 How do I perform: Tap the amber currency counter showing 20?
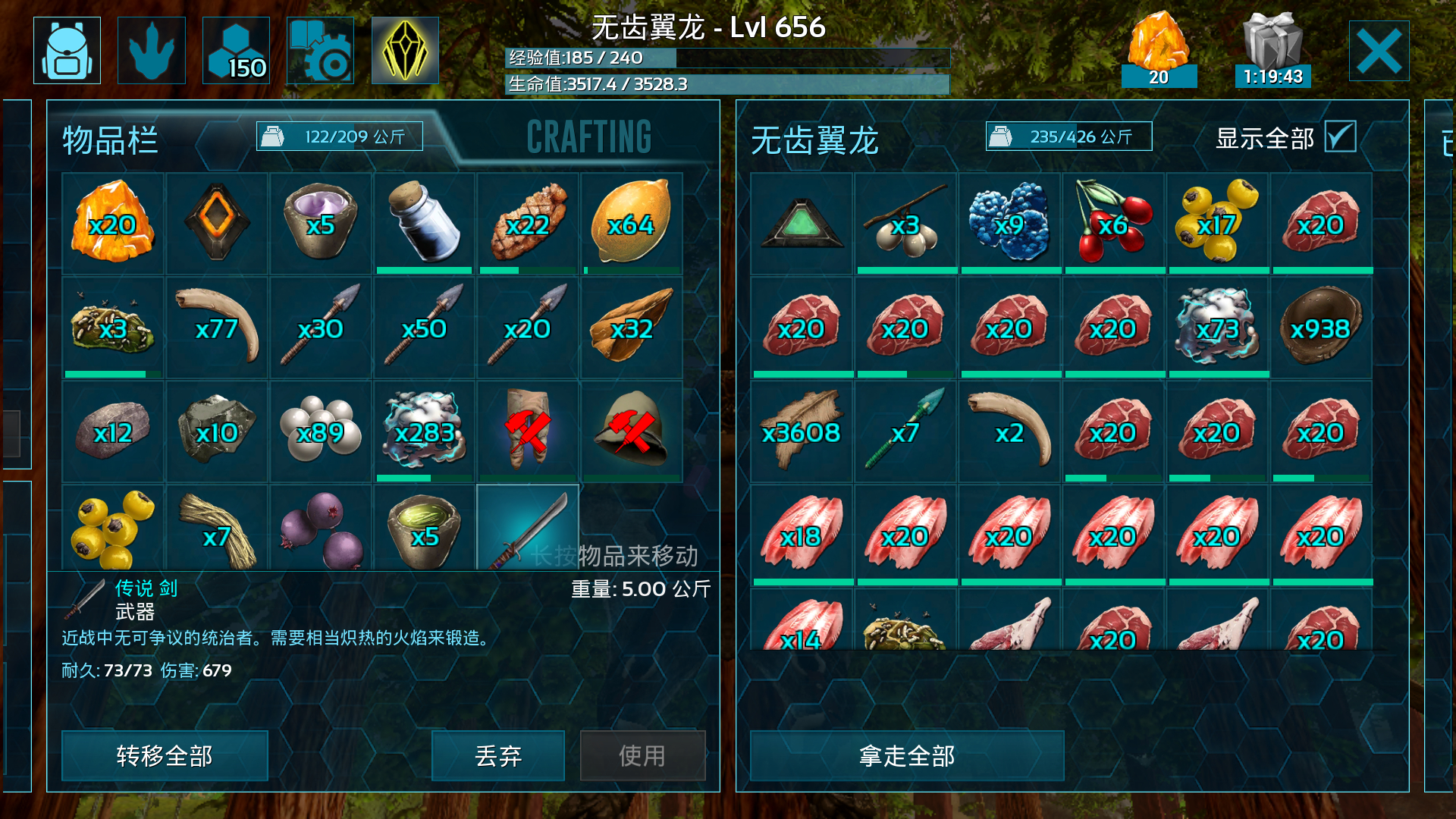coord(1159,50)
